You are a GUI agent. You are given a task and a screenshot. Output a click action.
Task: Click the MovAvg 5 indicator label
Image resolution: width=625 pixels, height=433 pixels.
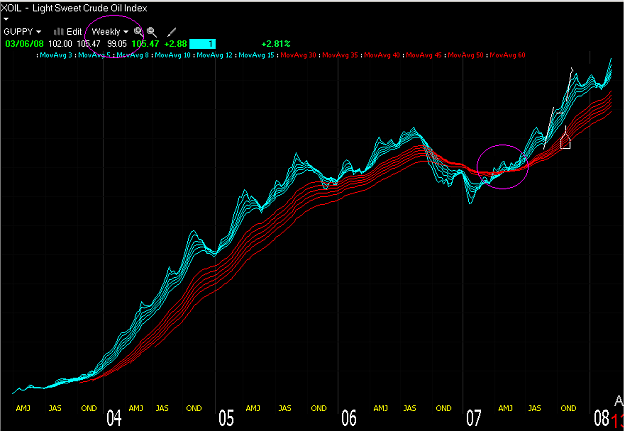(93, 55)
